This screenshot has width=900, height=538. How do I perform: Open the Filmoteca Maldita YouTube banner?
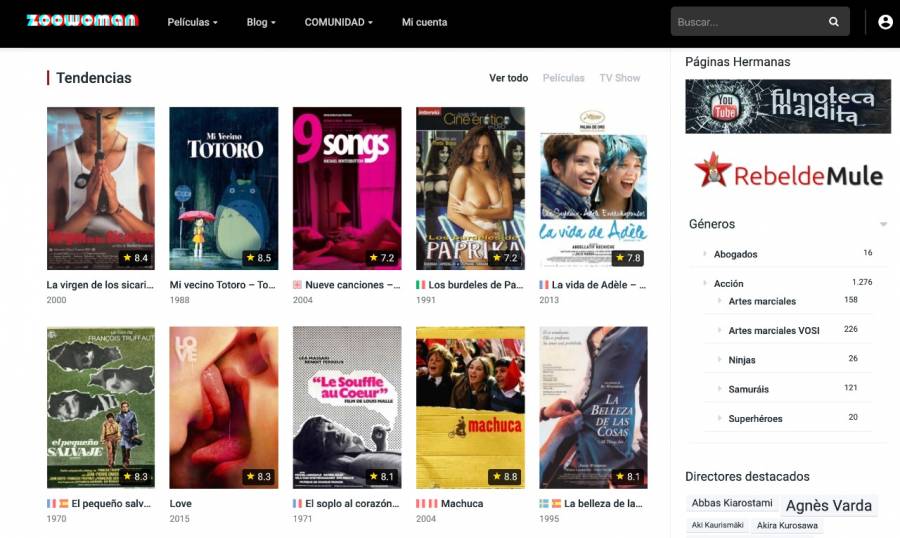pos(787,106)
